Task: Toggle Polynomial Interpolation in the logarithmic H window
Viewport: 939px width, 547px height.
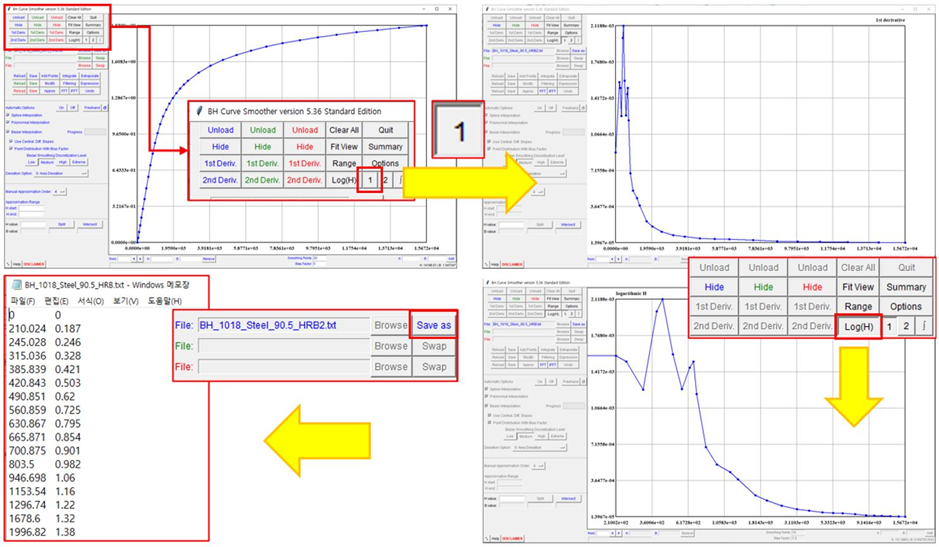Action: tap(486, 396)
